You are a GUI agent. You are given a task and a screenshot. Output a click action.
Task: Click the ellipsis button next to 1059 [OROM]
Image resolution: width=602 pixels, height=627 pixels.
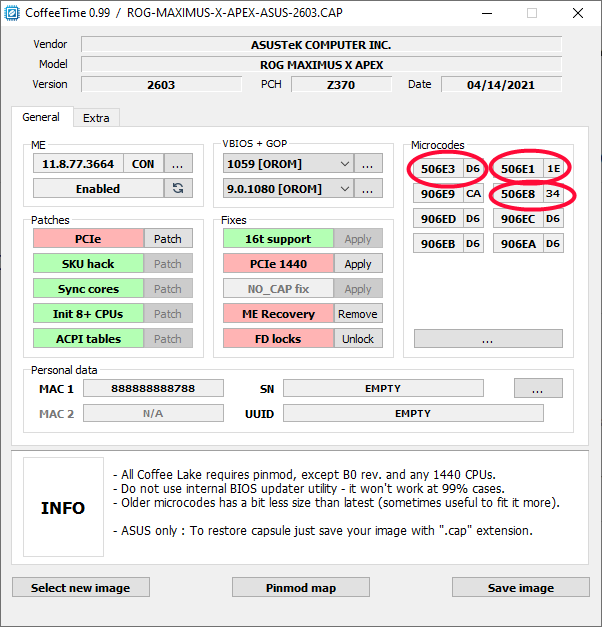pyautogui.click(x=368, y=164)
